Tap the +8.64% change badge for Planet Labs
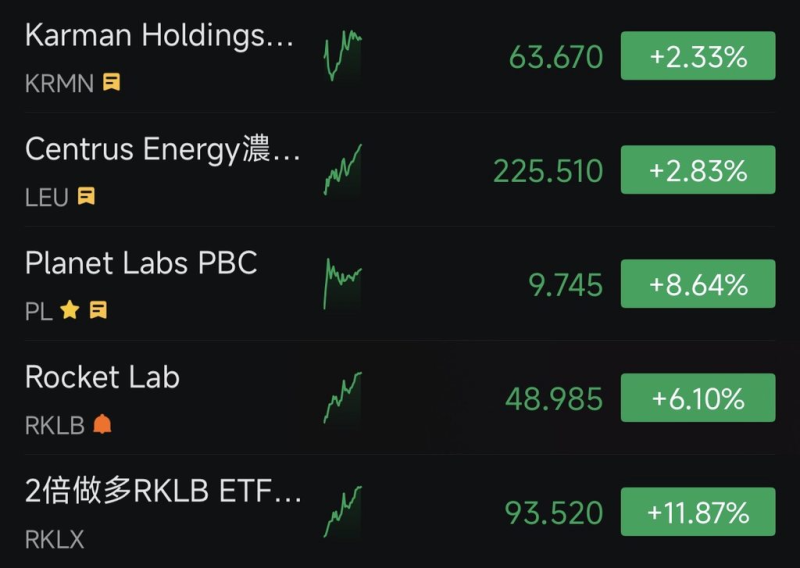 point(698,285)
